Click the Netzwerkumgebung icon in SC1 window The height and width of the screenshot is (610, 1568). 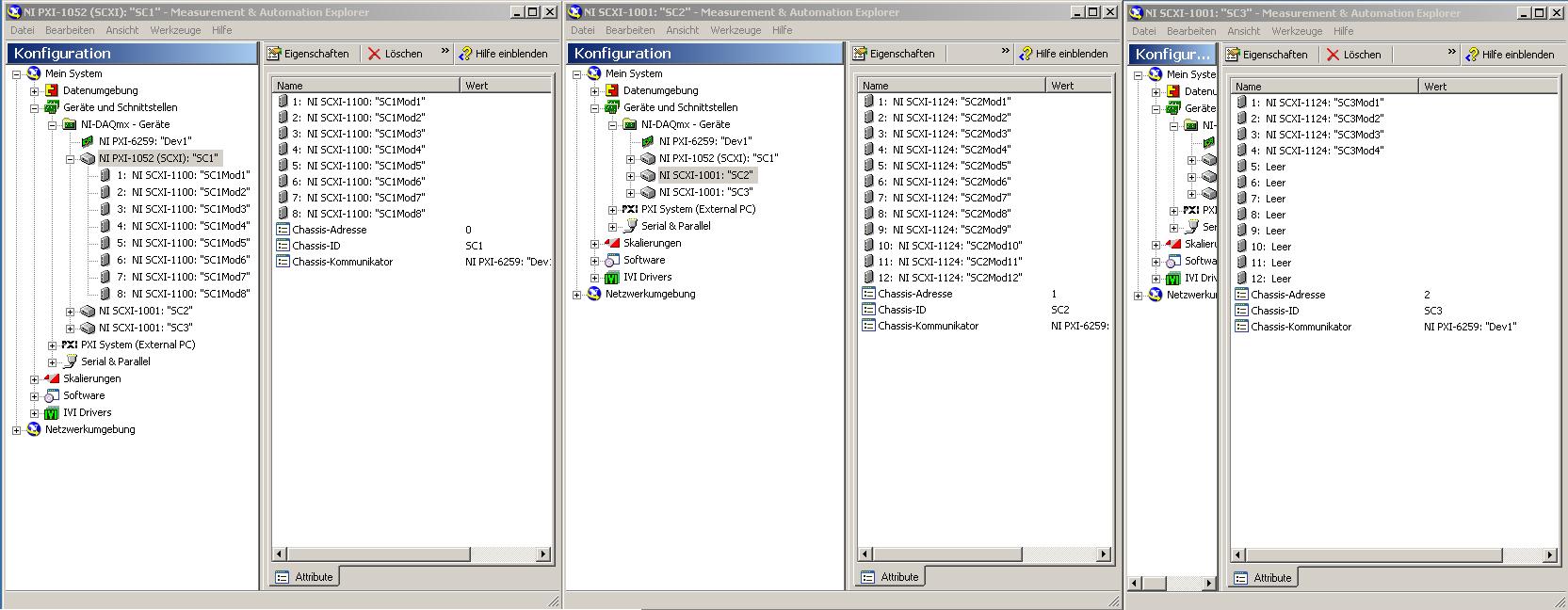(34, 429)
